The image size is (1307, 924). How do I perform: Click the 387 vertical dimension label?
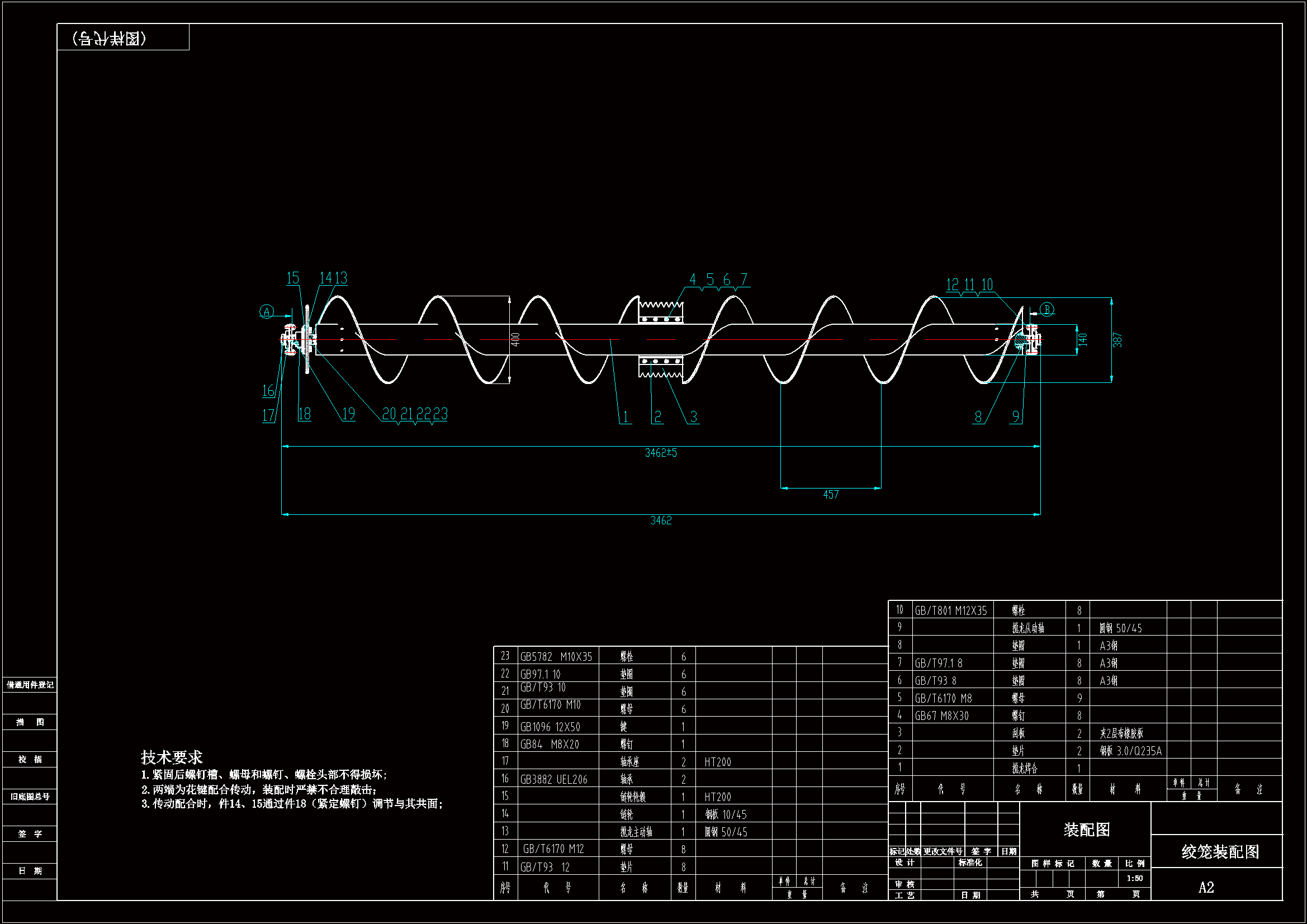[1117, 340]
